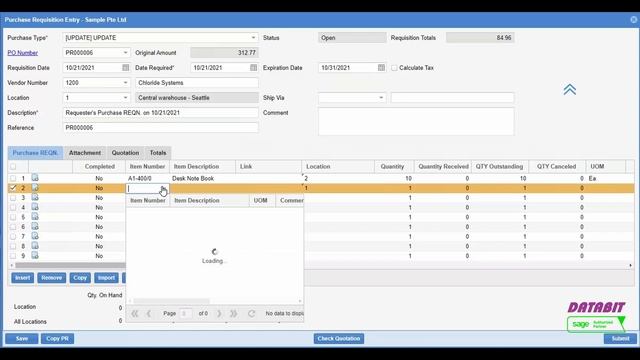The width and height of the screenshot is (640, 360).
Task: Click the Submit button
Action: 620,339
